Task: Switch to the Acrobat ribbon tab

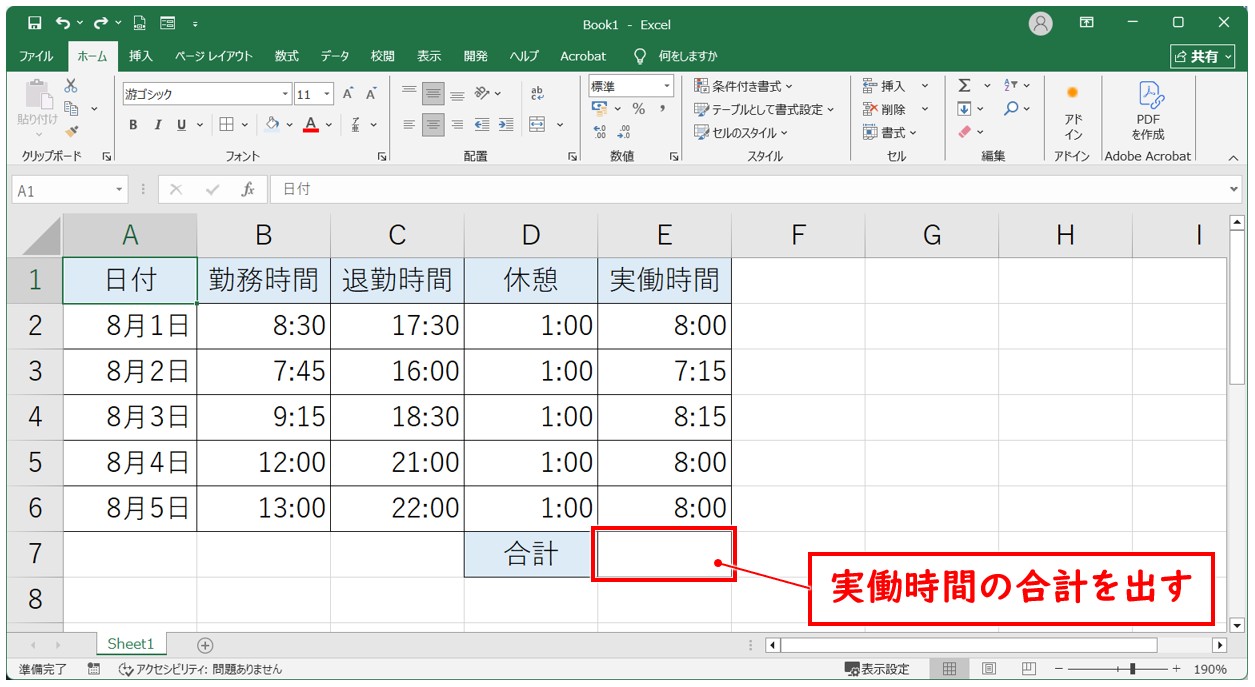Action: 583,56
